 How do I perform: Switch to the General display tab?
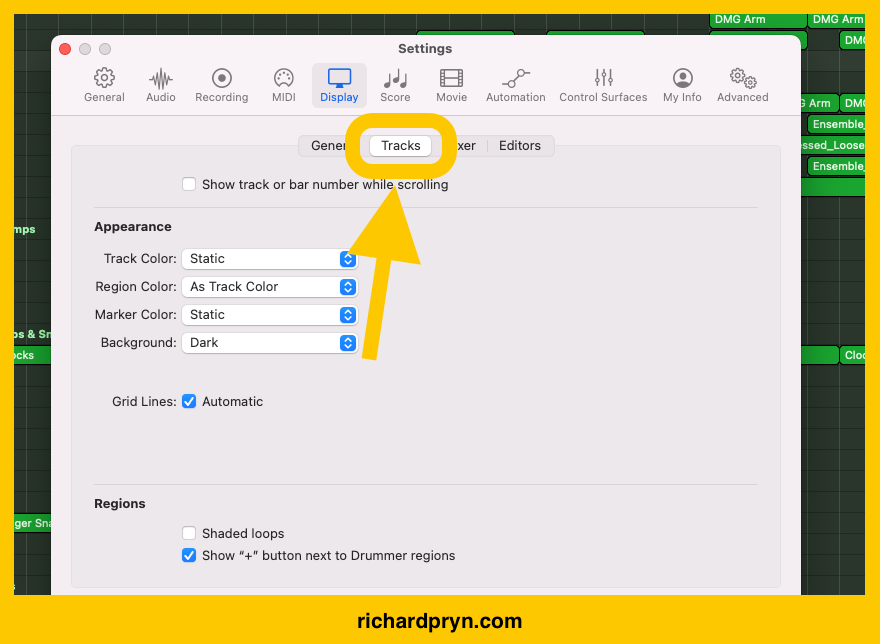[x=329, y=145]
